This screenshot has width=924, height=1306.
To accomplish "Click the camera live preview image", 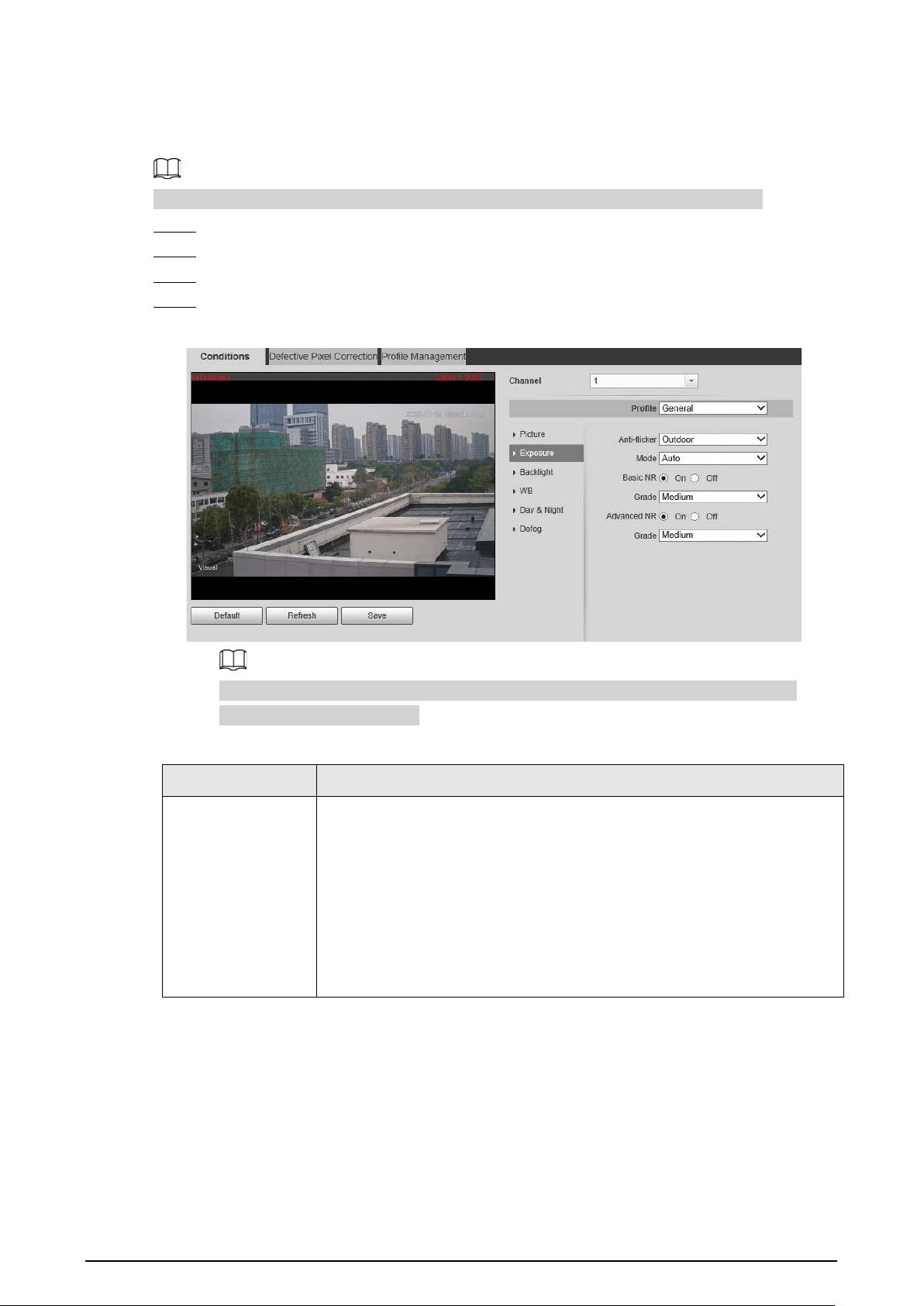I will (343, 486).
